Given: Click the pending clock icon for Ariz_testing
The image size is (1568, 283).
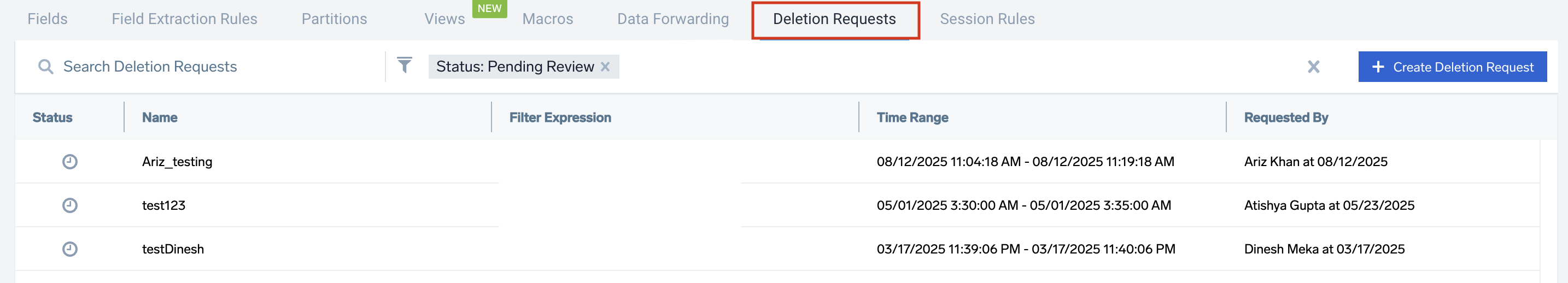Looking at the screenshot, I should tap(70, 162).
